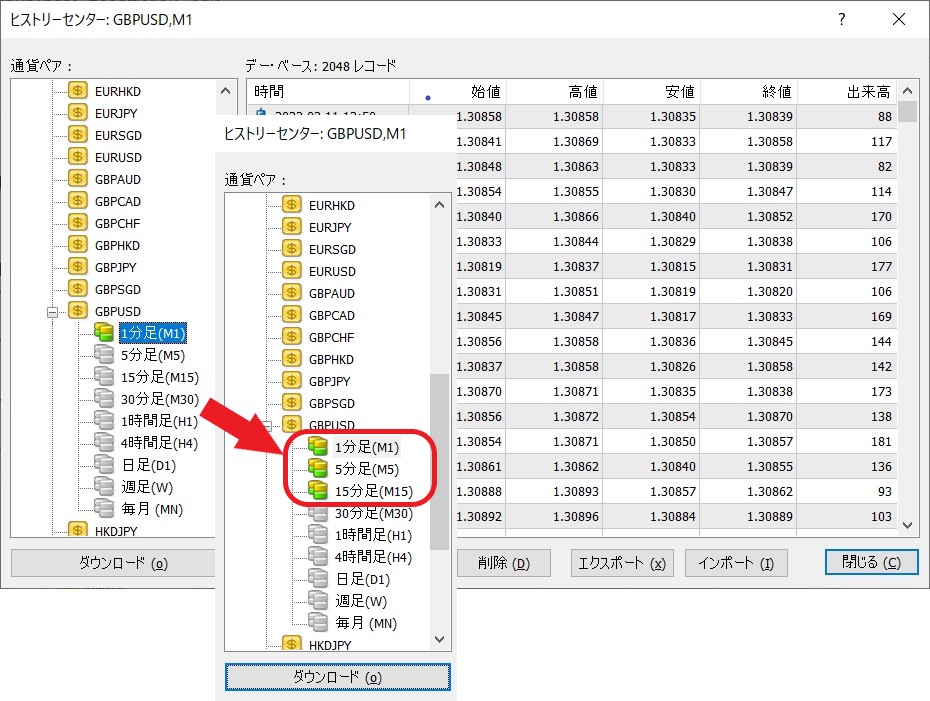The width and height of the screenshot is (930, 701).
Task: Click the gold coin icon beside GBPSGD in the leftmost tree
Action: [x=78, y=289]
